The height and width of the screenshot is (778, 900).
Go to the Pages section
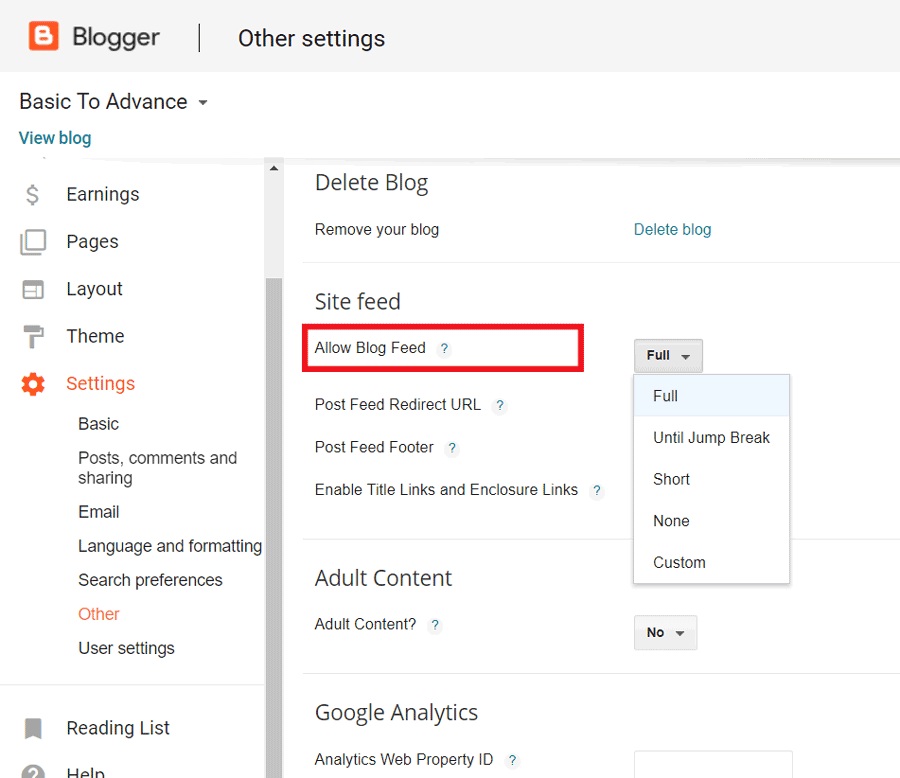(92, 242)
